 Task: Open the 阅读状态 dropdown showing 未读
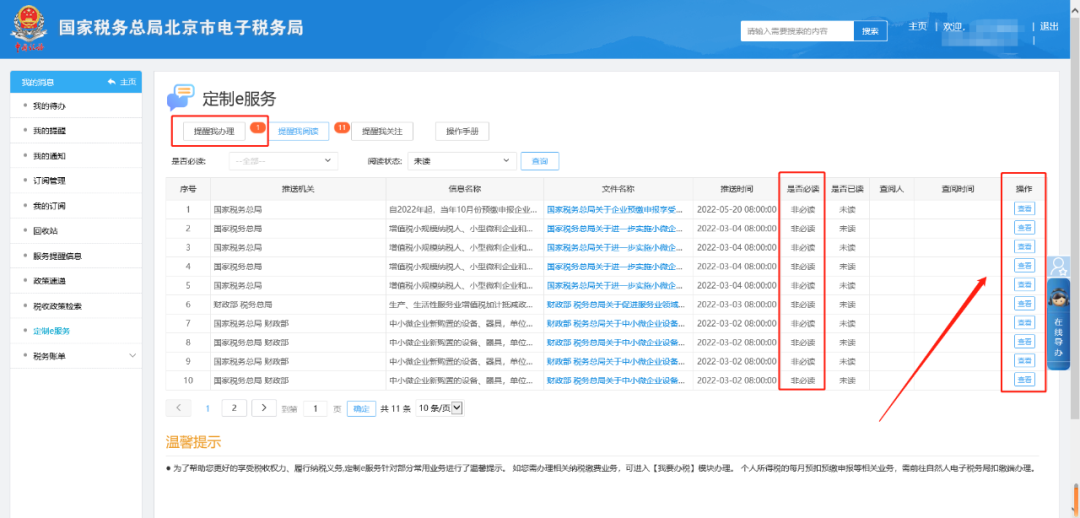point(461,161)
